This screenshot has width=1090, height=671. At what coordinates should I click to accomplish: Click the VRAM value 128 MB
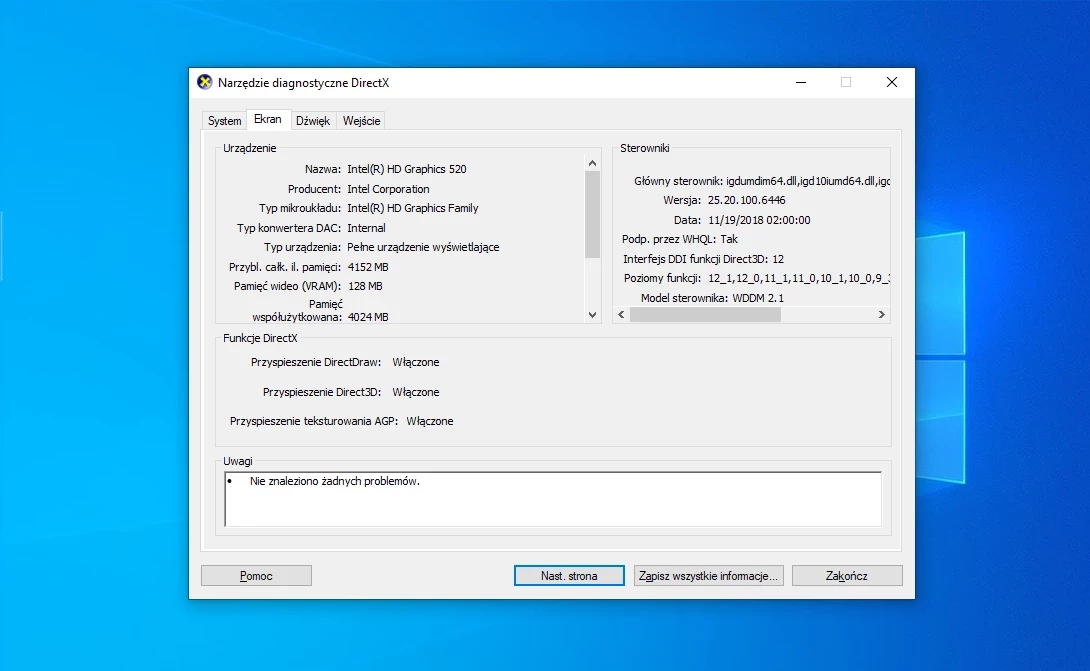coord(365,286)
